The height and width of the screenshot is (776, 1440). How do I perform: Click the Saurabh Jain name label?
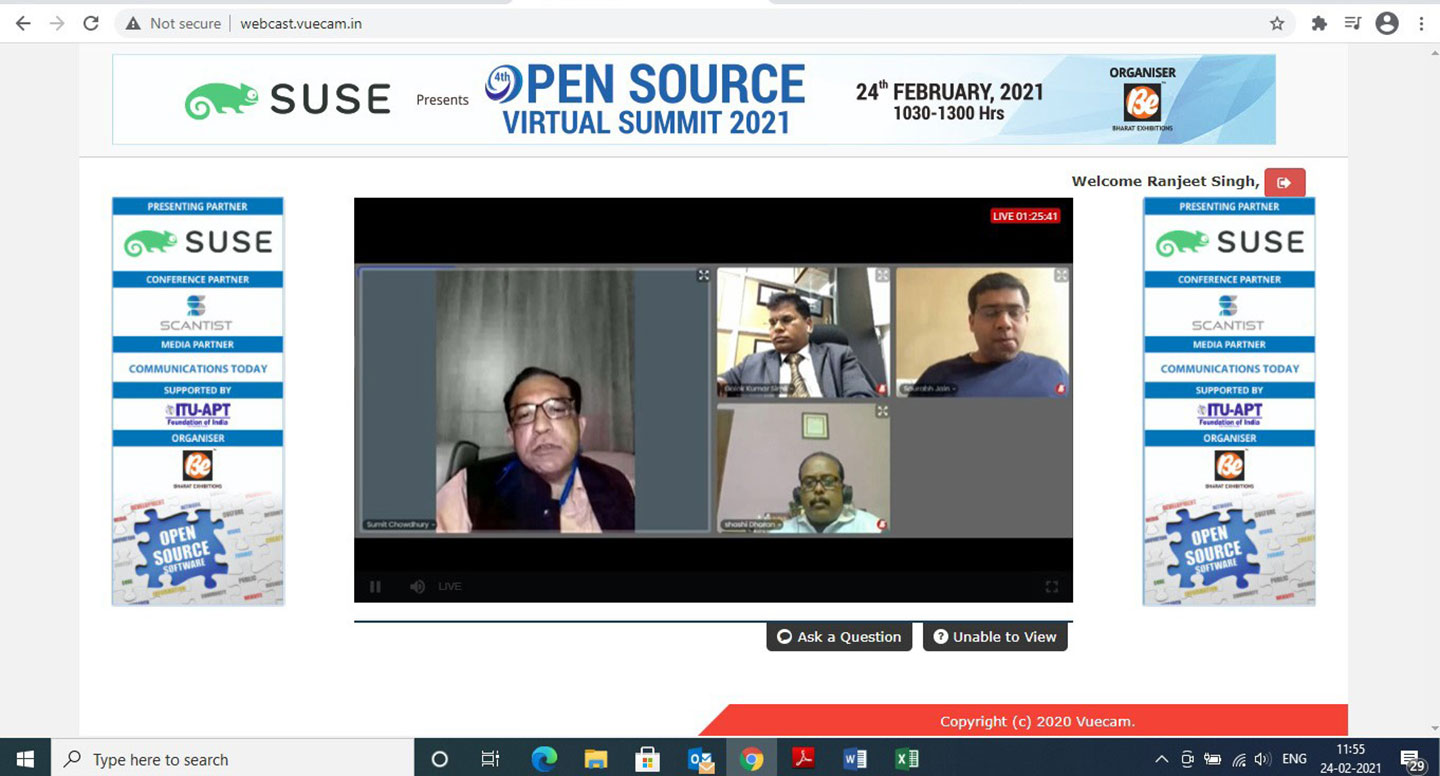pos(932,388)
